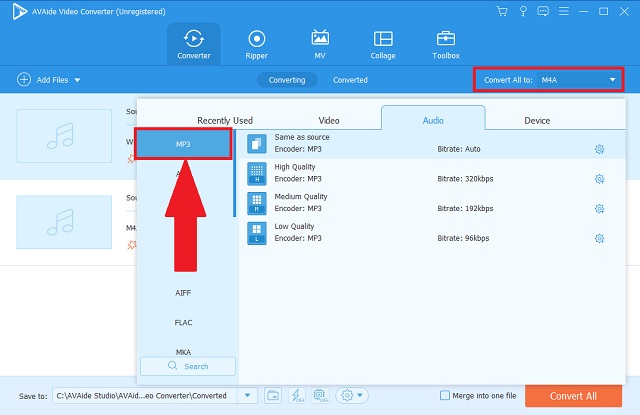Toggle the GPU hardware acceleration icon
Viewport: 640px width, 415px height.
click(320, 395)
